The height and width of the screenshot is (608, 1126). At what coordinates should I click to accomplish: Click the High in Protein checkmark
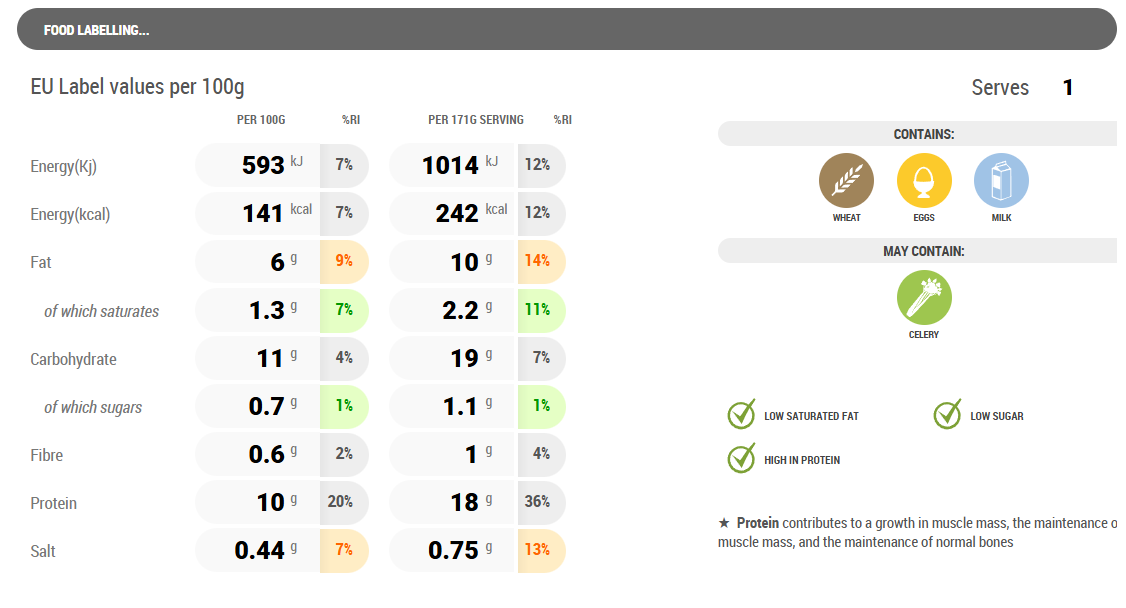tap(741, 459)
